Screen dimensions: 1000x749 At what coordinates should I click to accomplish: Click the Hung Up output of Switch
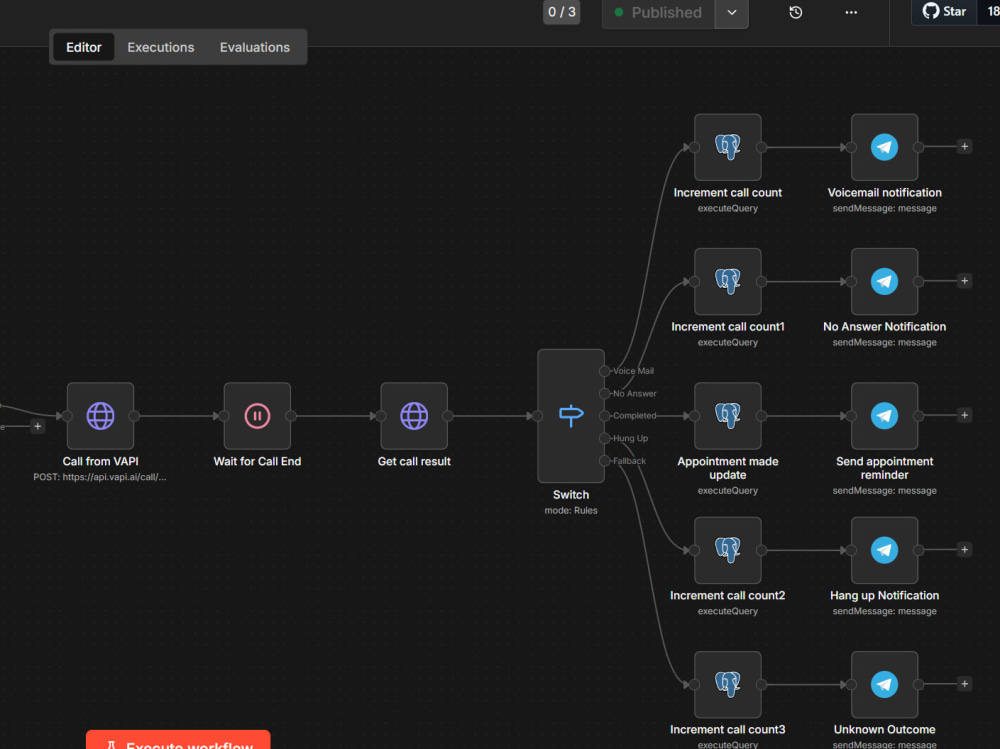604,438
